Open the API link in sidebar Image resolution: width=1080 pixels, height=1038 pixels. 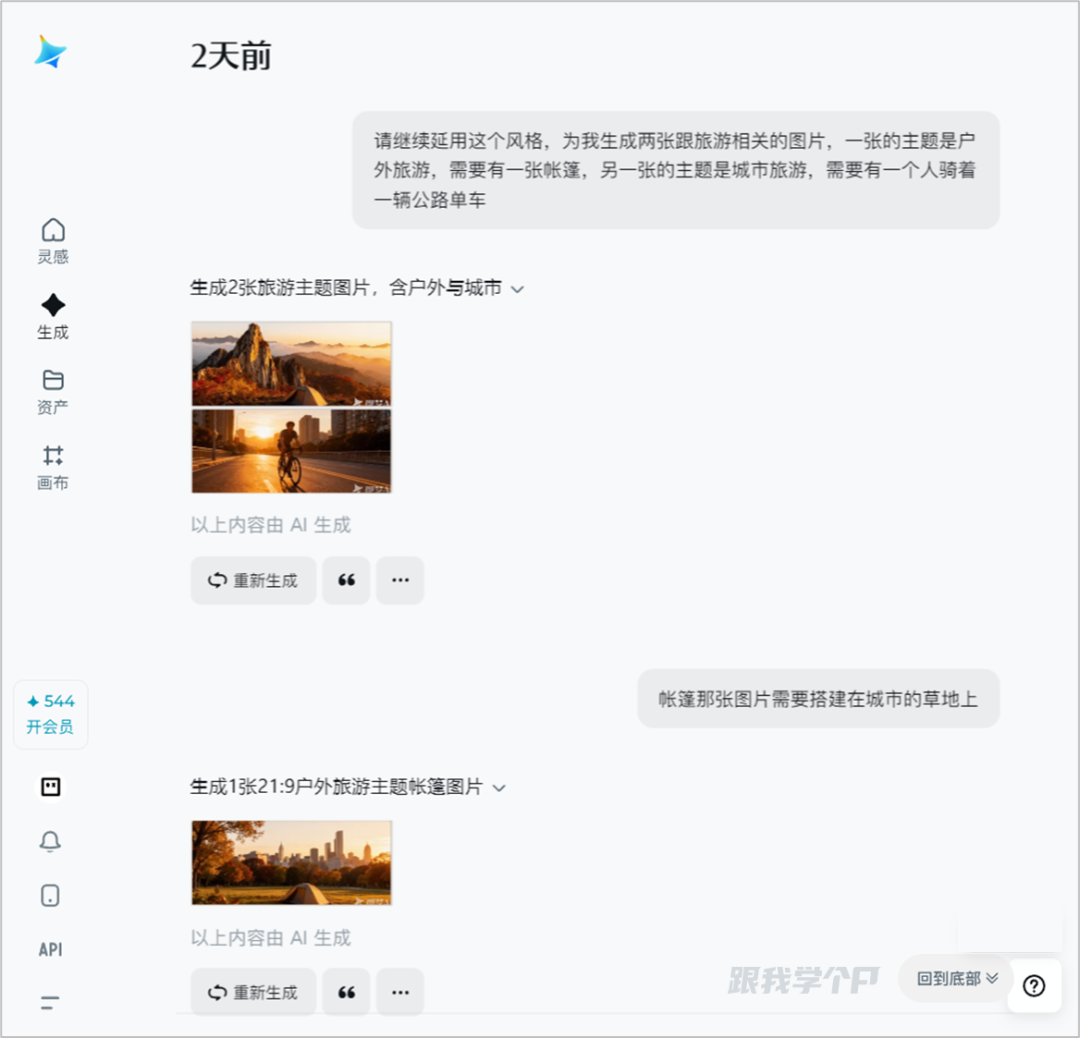point(50,950)
